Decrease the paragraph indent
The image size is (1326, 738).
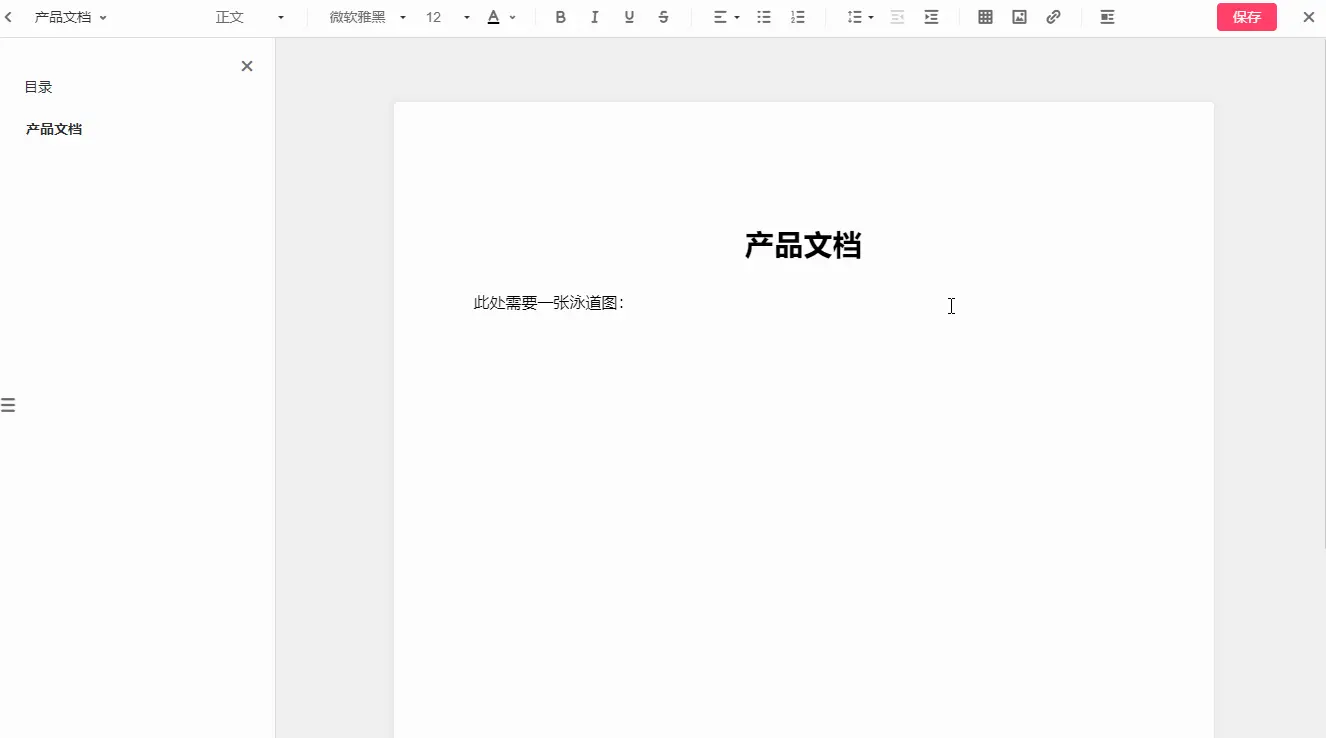pos(897,17)
